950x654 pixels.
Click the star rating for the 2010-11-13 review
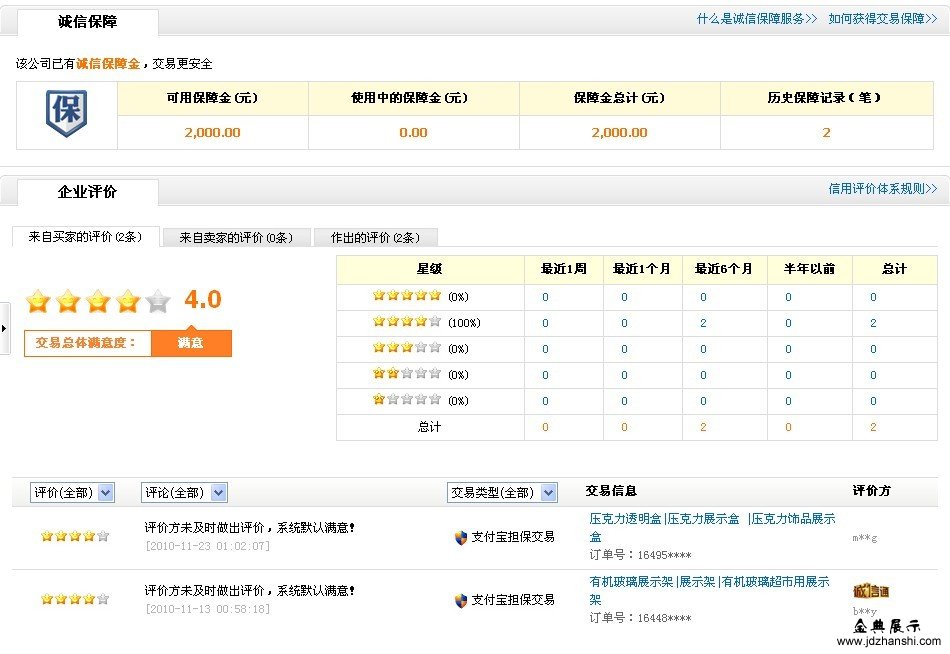[x=75, y=599]
